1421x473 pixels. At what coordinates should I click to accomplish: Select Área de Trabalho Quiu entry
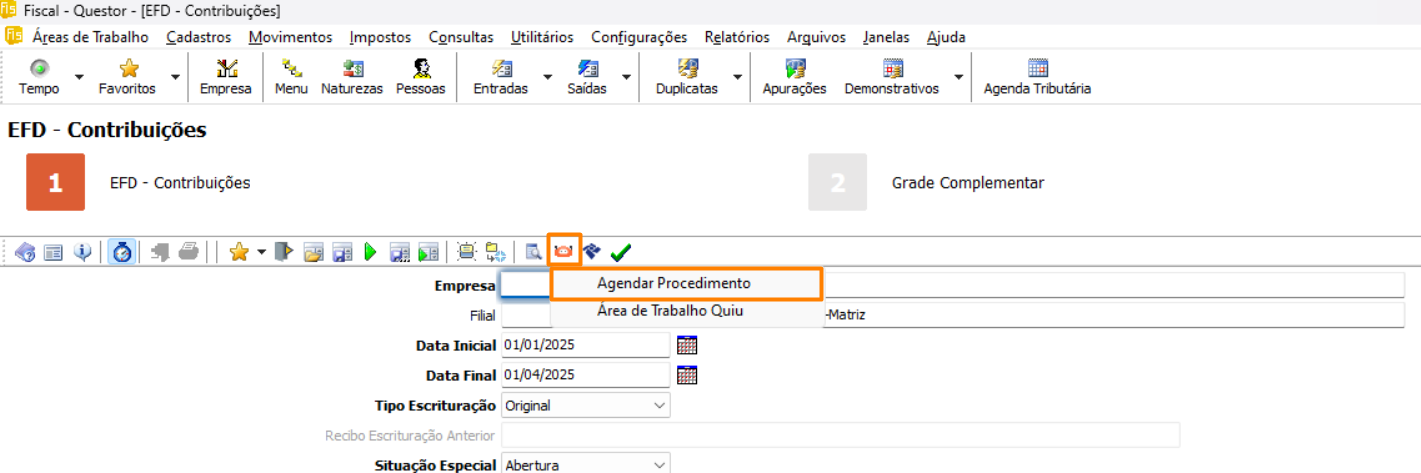coord(670,311)
